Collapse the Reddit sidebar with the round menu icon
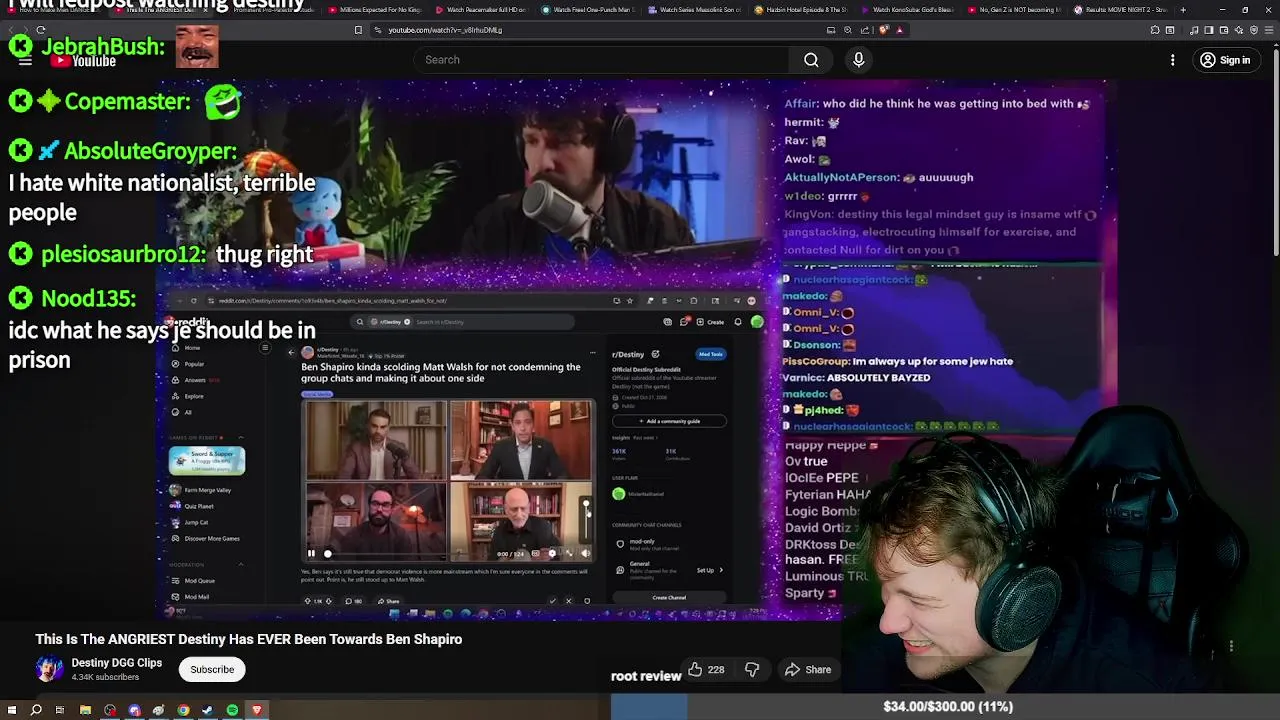 (x=265, y=348)
